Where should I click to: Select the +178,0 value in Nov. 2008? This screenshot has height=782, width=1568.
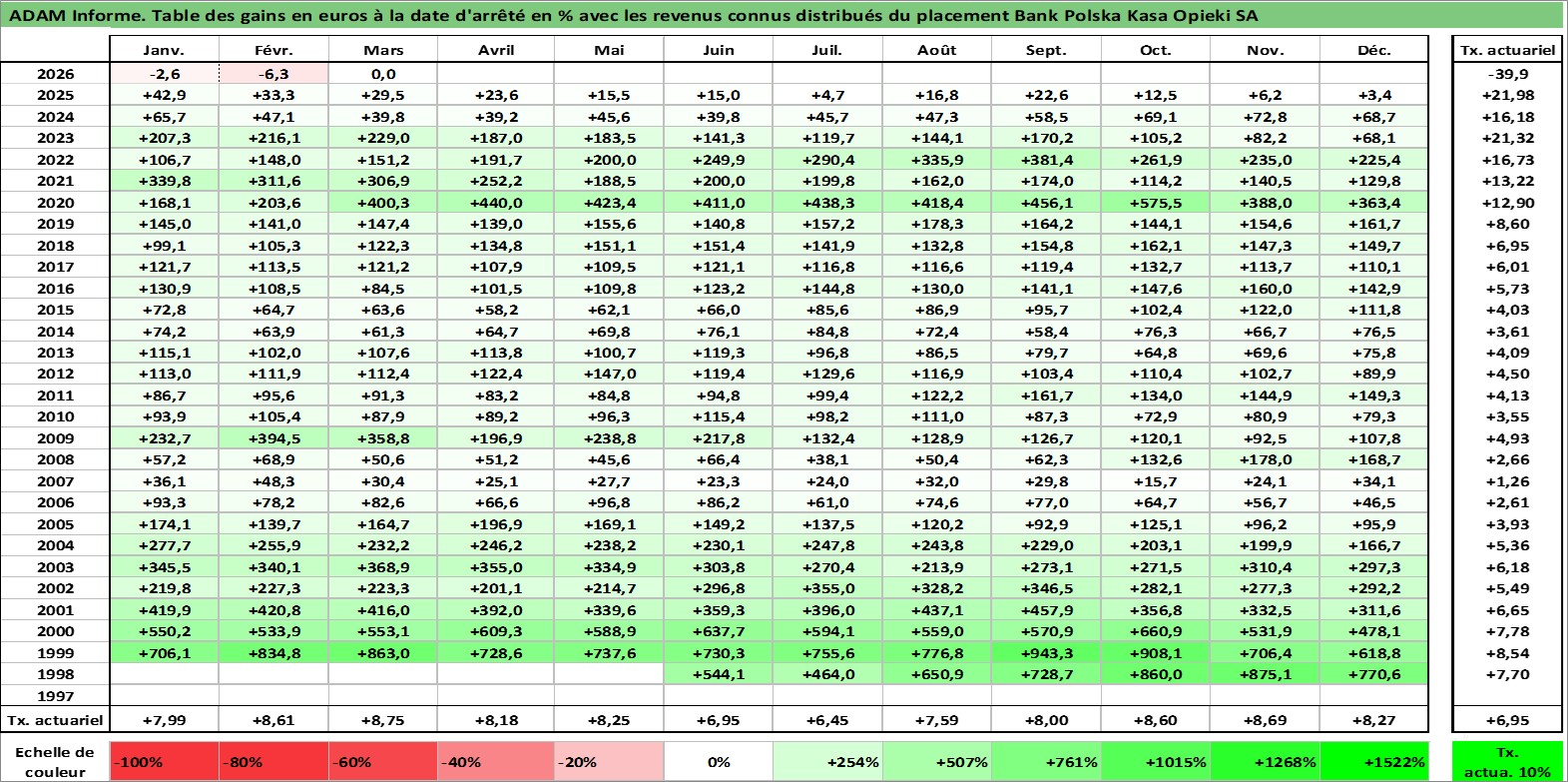(1265, 459)
